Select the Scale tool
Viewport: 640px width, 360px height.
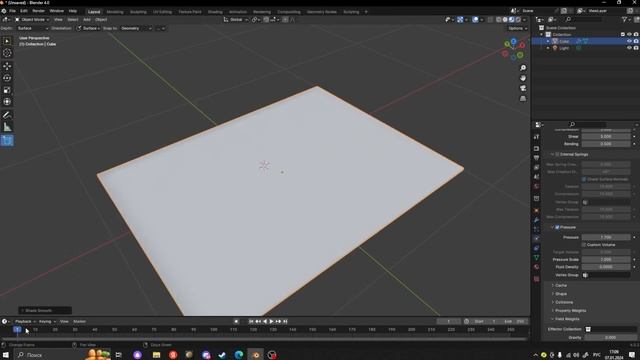[x=7, y=90]
